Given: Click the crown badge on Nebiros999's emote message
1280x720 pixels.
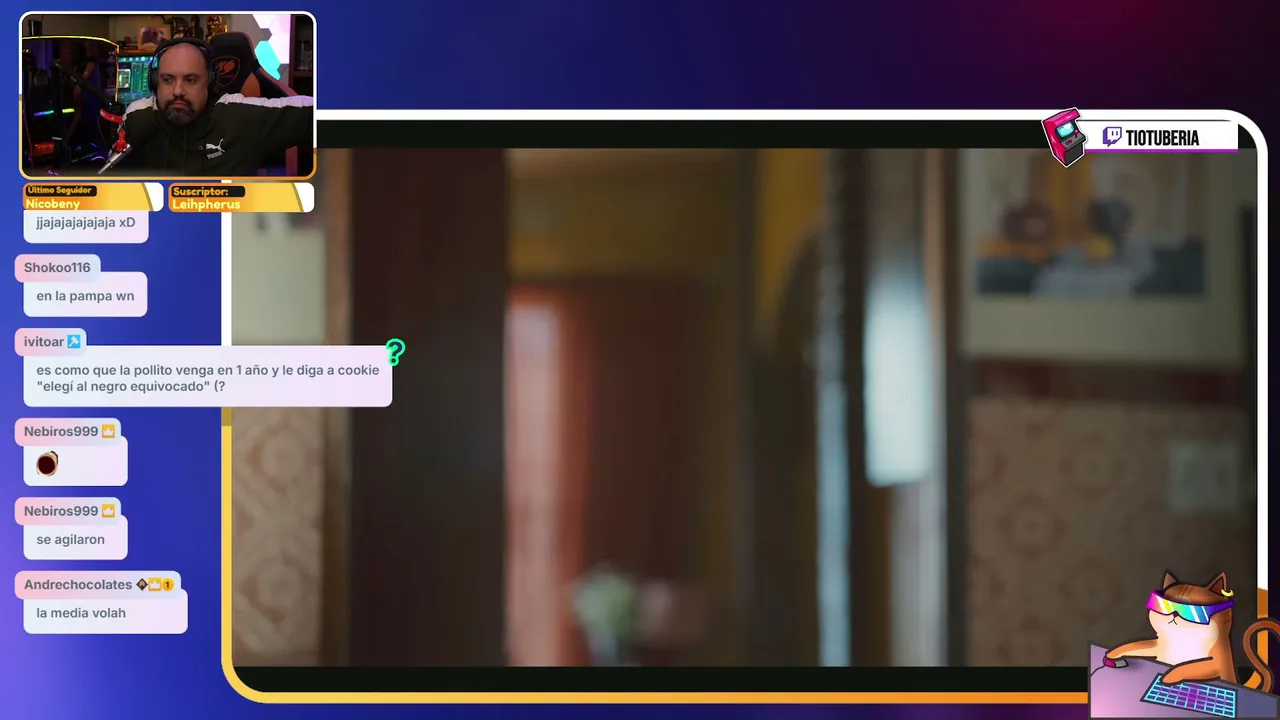Looking at the screenshot, I should pyautogui.click(x=108, y=431).
